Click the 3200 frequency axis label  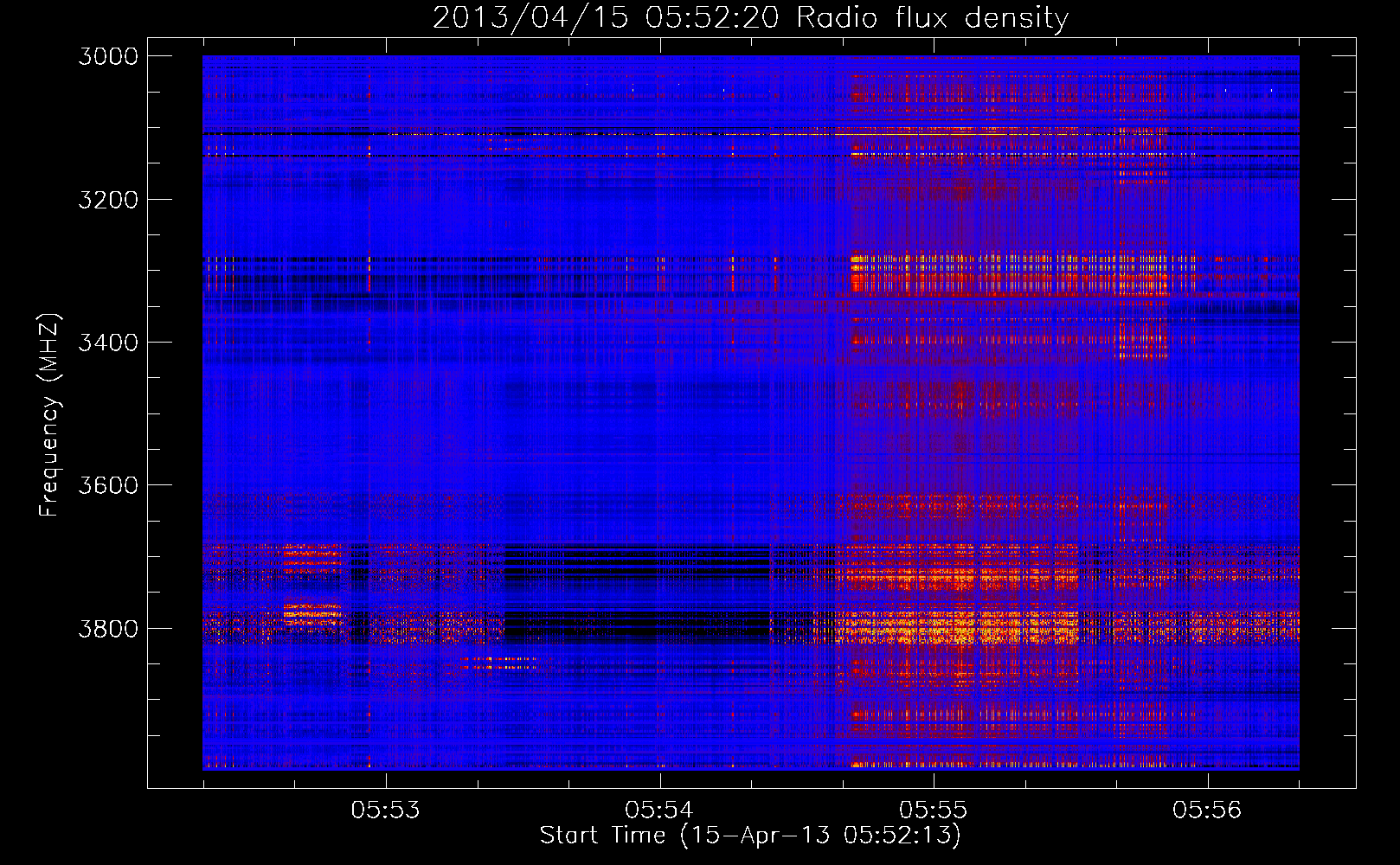[108, 200]
